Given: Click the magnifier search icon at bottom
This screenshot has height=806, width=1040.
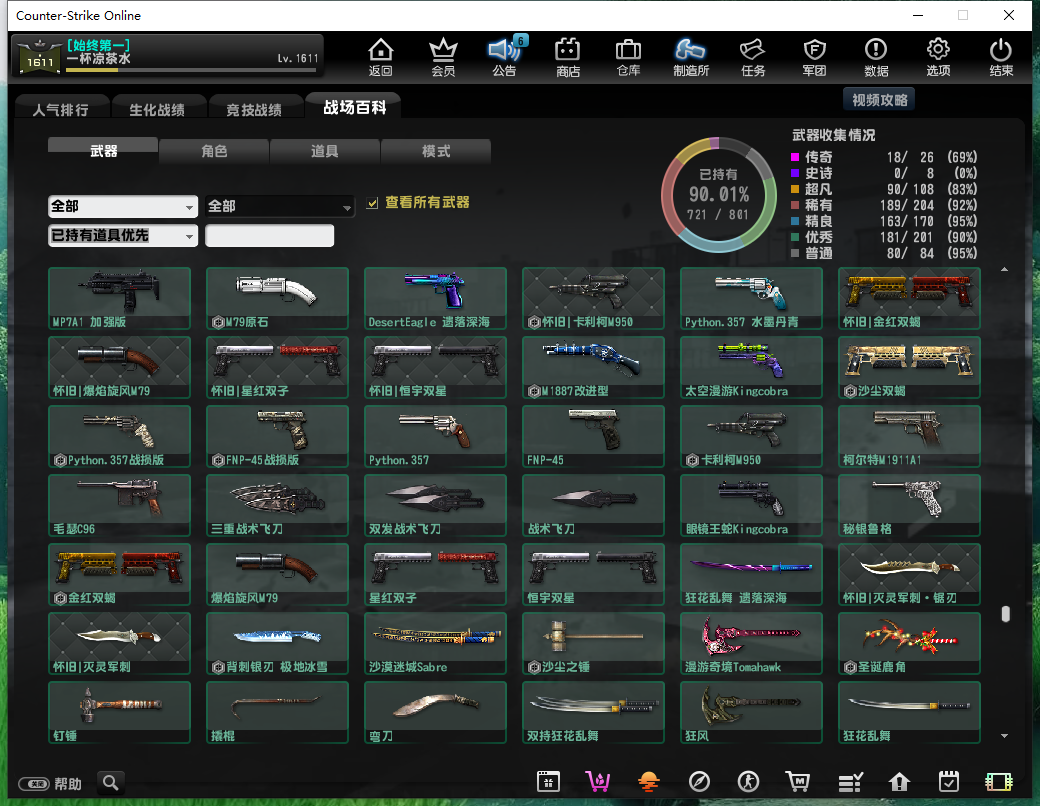Looking at the screenshot, I should [x=110, y=783].
